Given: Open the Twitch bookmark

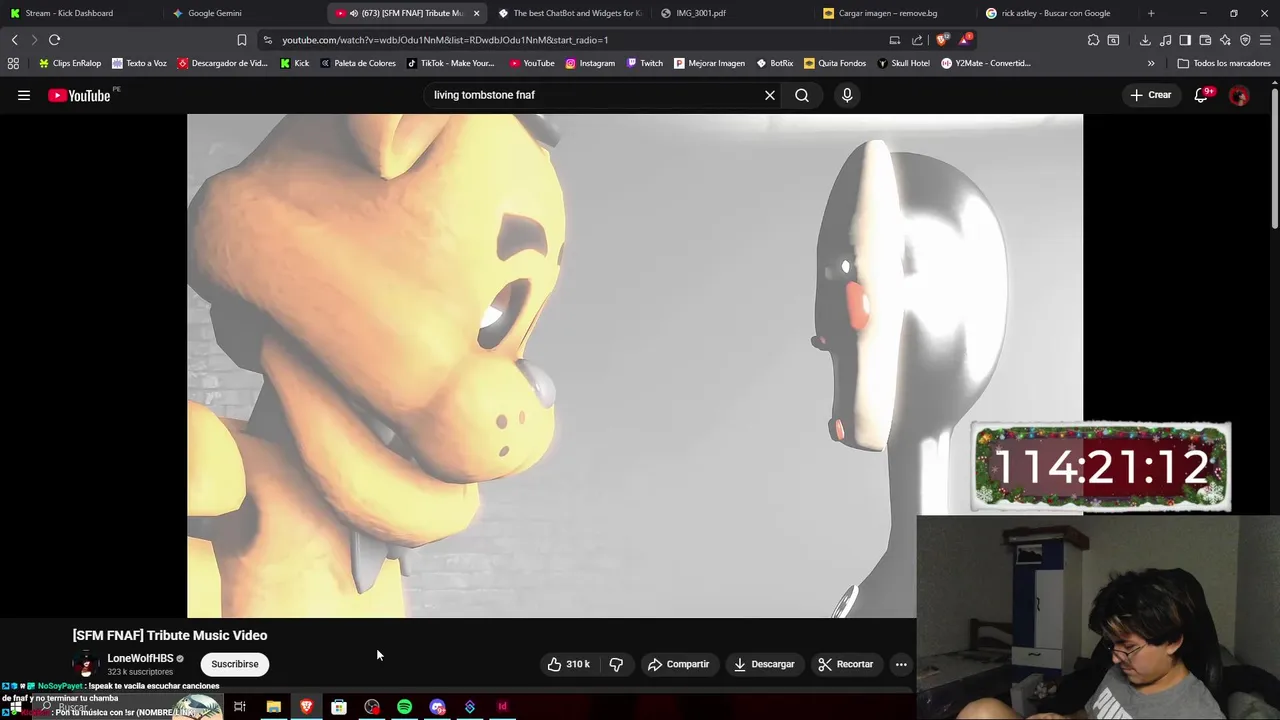Looking at the screenshot, I should pos(645,63).
